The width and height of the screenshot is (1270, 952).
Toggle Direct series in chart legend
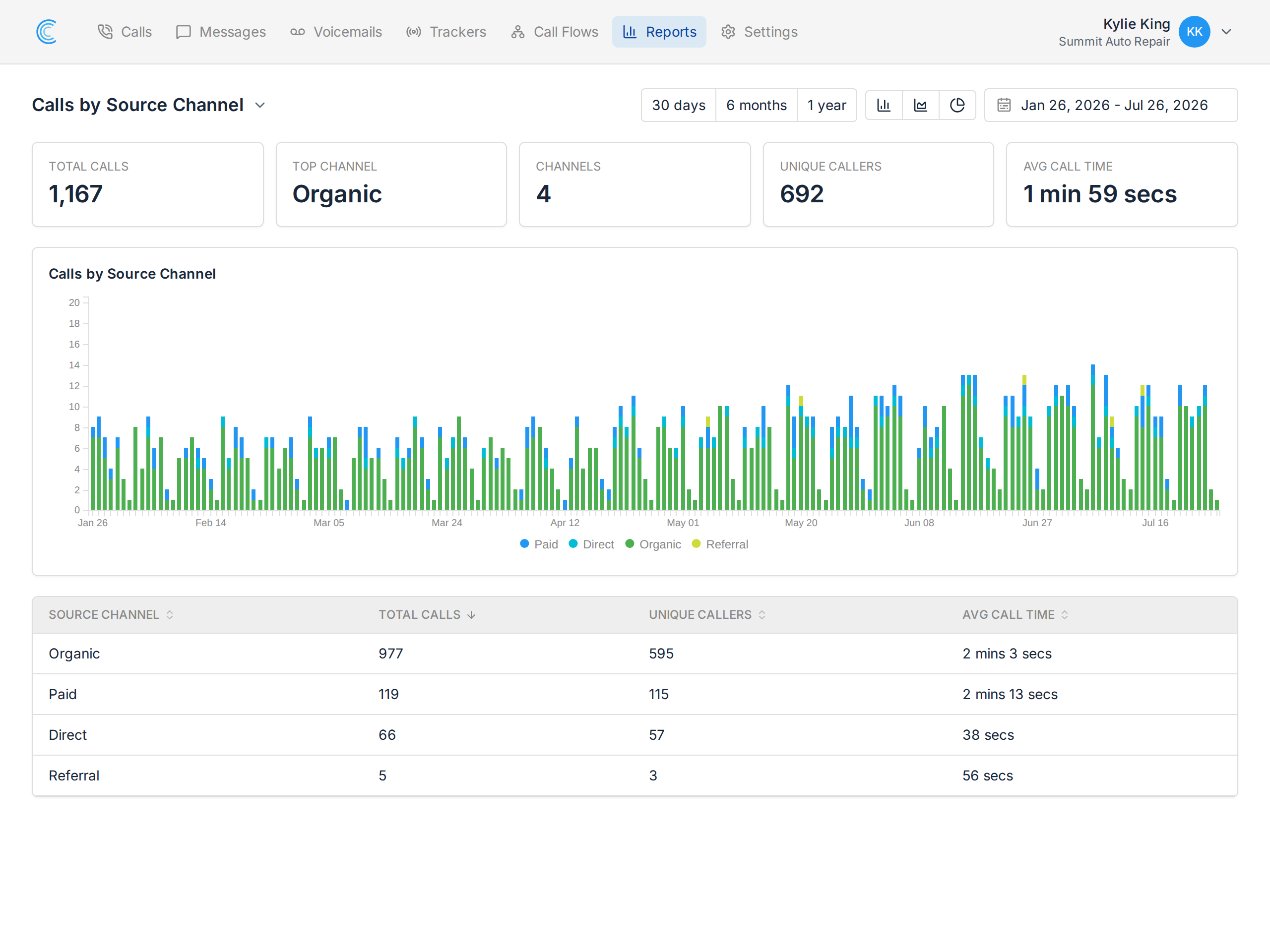591,544
